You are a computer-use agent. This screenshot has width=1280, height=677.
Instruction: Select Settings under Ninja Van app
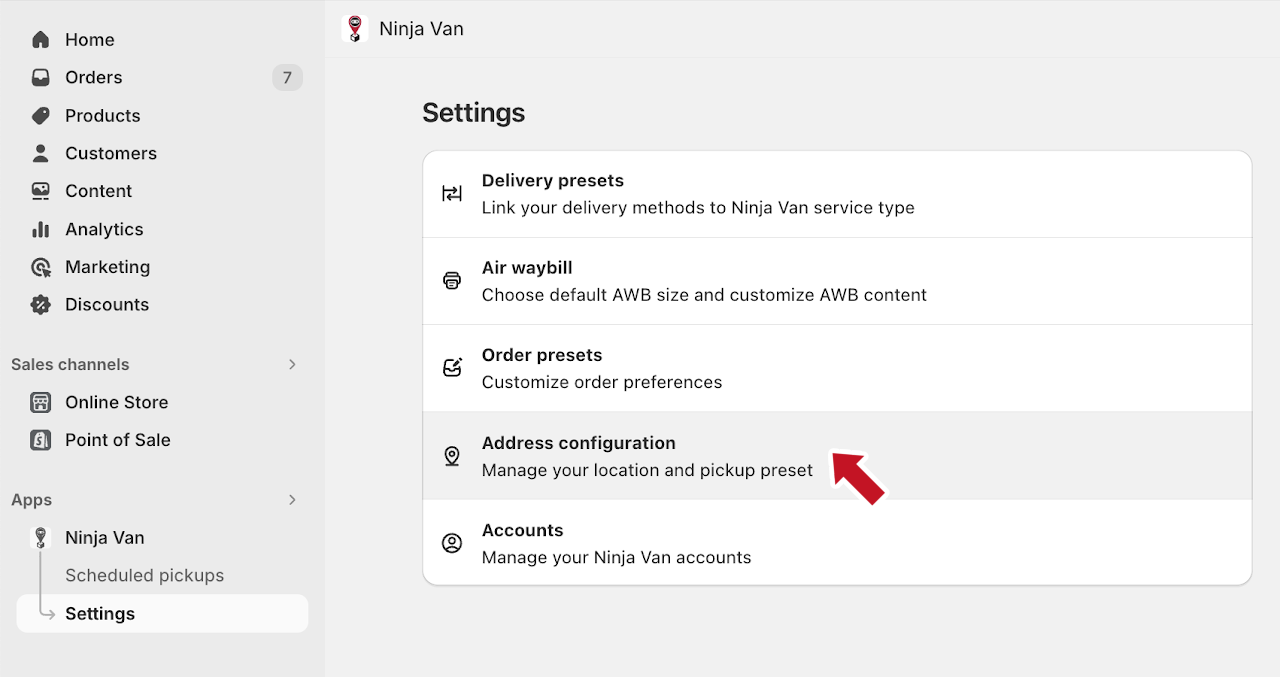(100, 614)
